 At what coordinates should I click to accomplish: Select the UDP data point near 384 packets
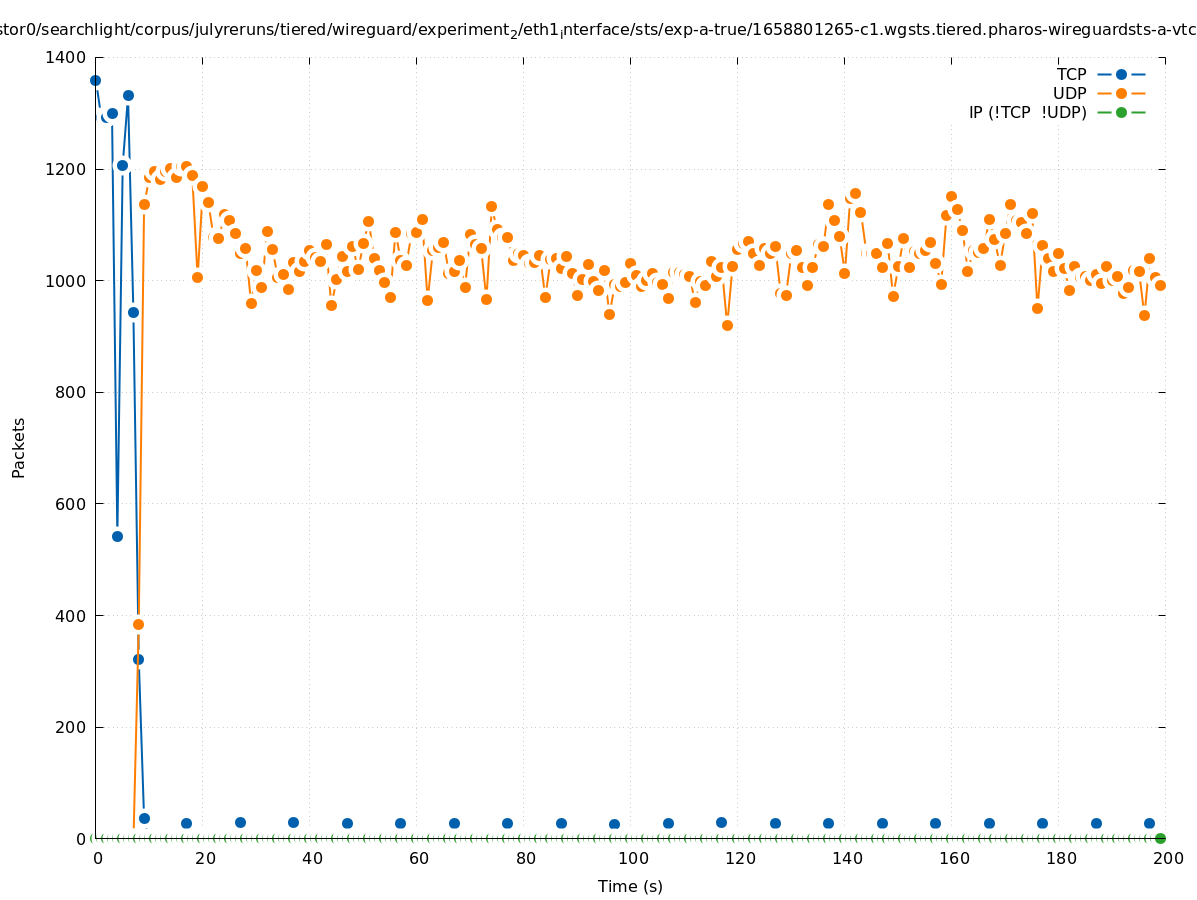pyautogui.click(x=138, y=624)
